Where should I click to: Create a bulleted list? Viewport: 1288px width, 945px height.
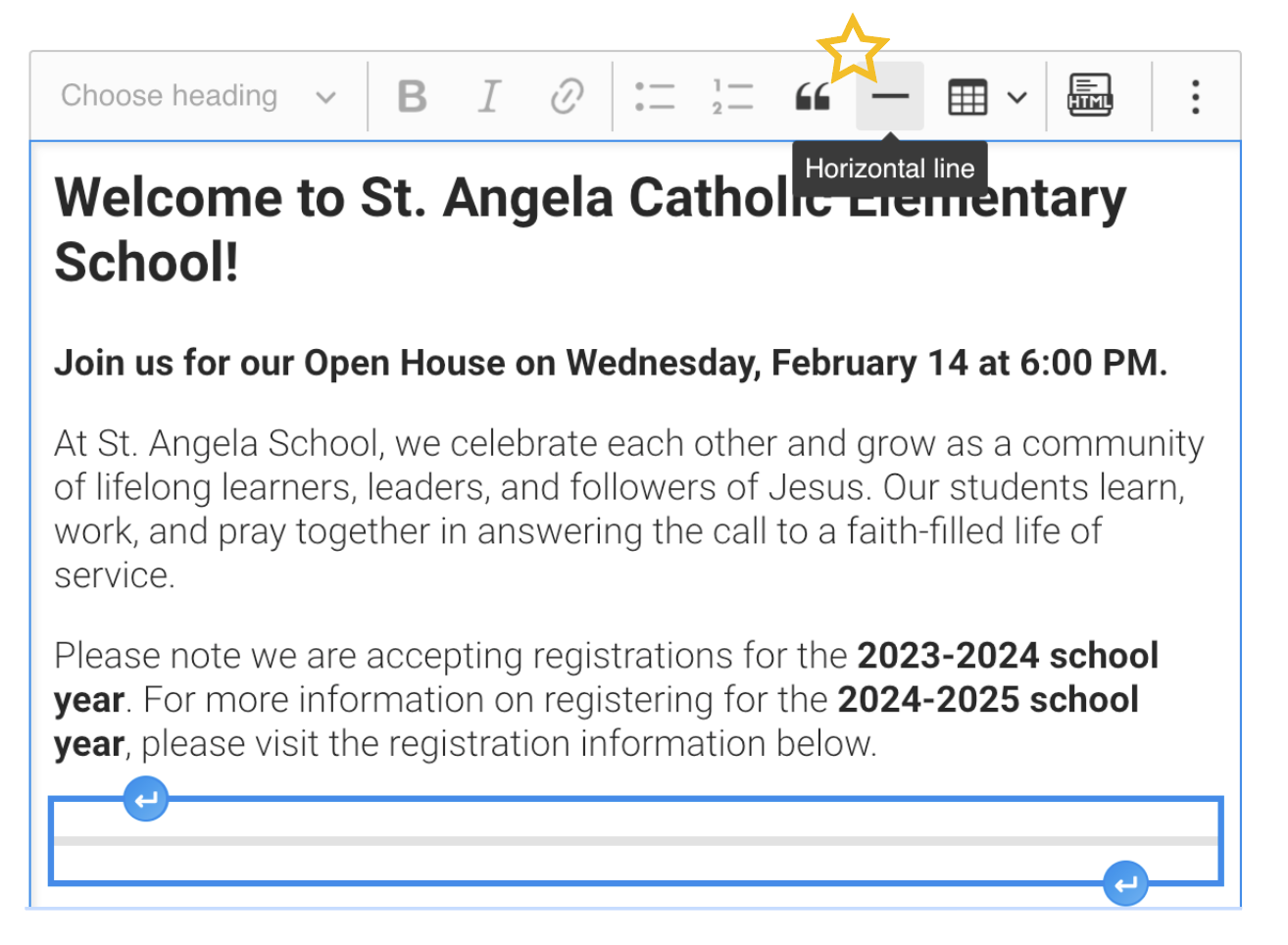[654, 97]
